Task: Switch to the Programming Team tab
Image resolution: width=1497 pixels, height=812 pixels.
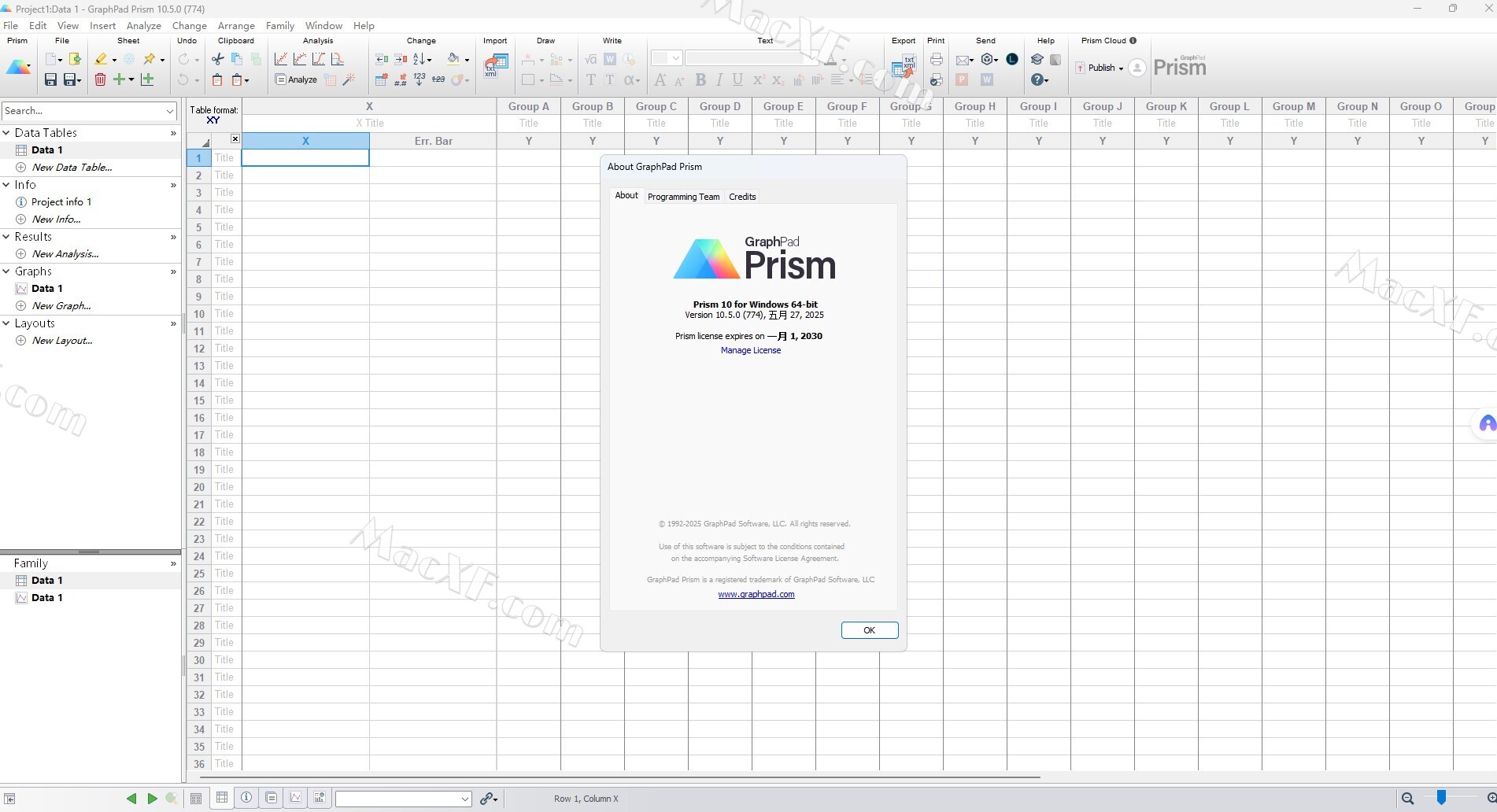Action: (x=683, y=197)
